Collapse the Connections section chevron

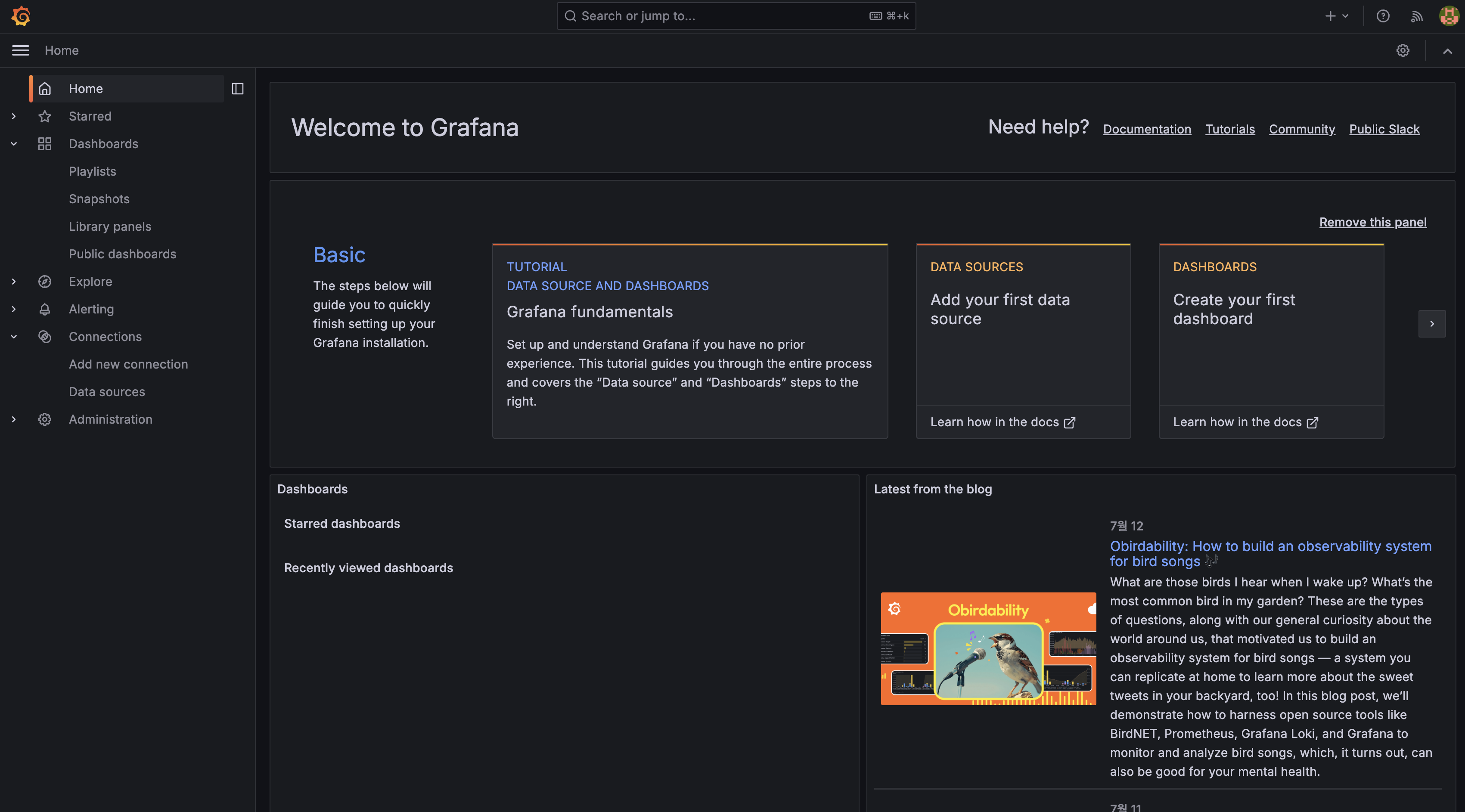tap(14, 337)
